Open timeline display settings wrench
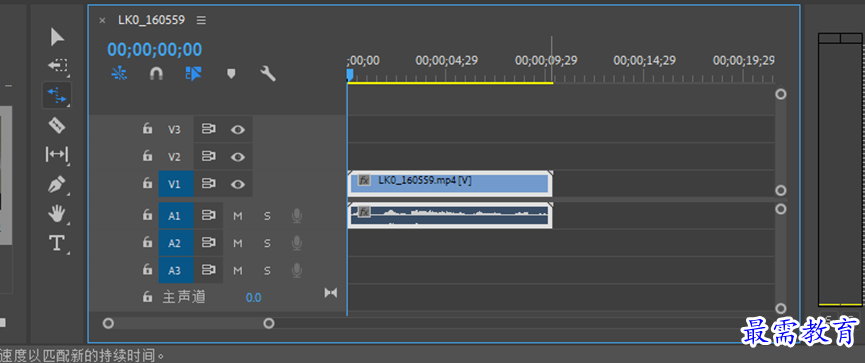Screen dimensions: 865x363 tap(268, 73)
